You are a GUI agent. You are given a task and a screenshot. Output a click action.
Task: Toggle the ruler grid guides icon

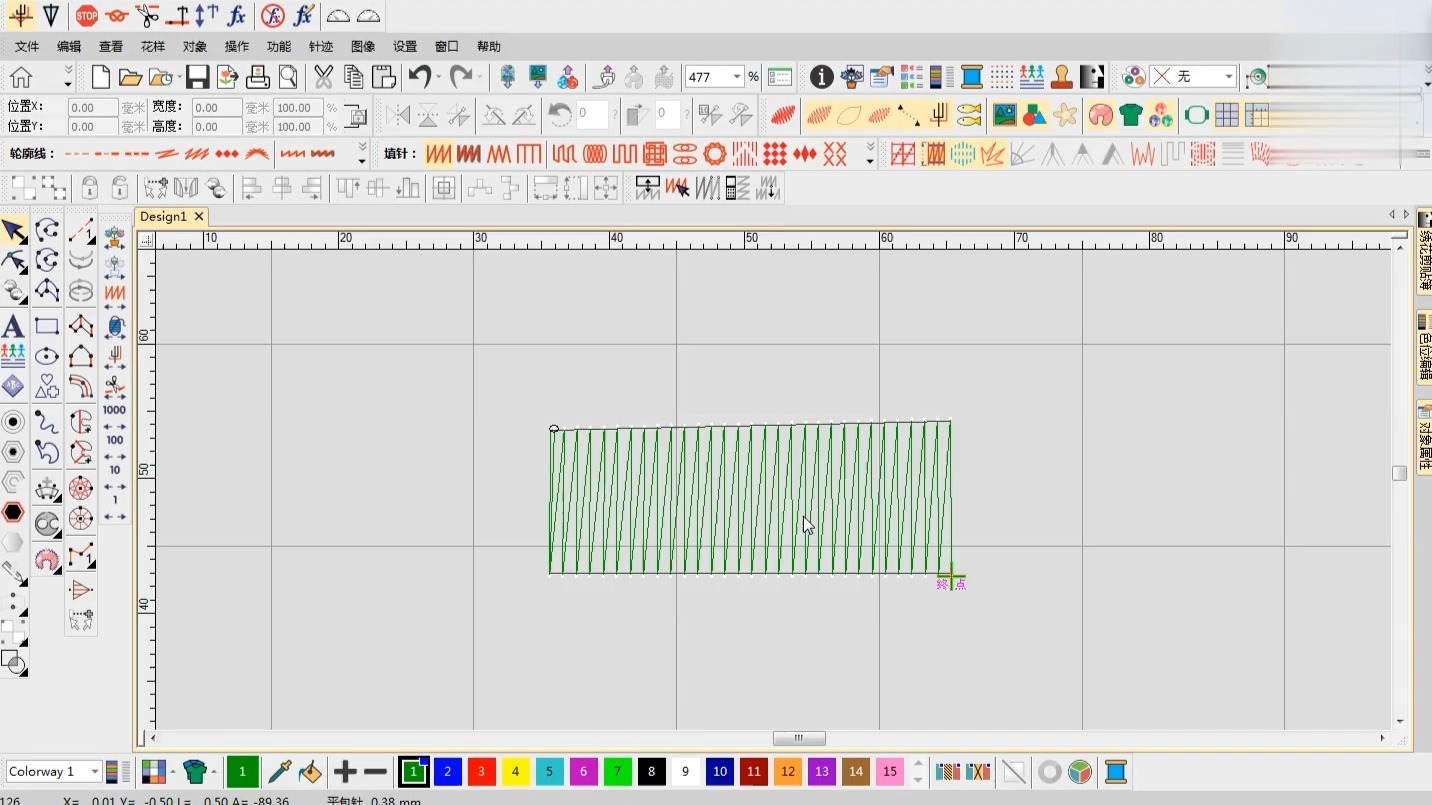[1256, 115]
